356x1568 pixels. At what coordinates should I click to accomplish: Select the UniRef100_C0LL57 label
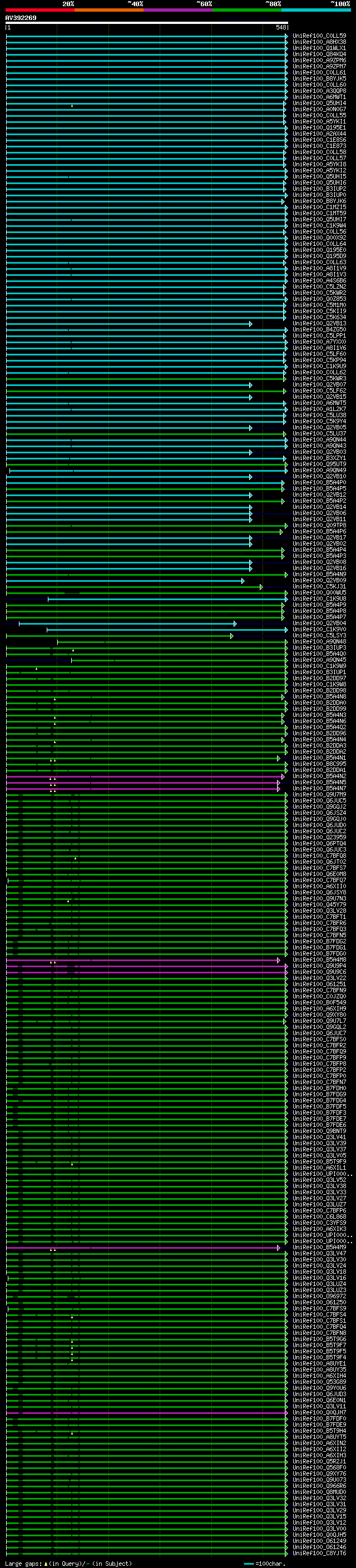(x=319, y=159)
